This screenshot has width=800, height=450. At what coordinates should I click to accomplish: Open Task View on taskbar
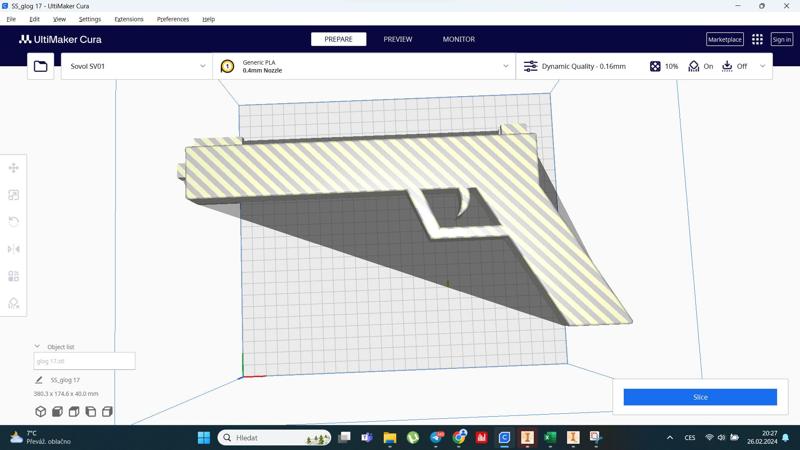(x=344, y=438)
